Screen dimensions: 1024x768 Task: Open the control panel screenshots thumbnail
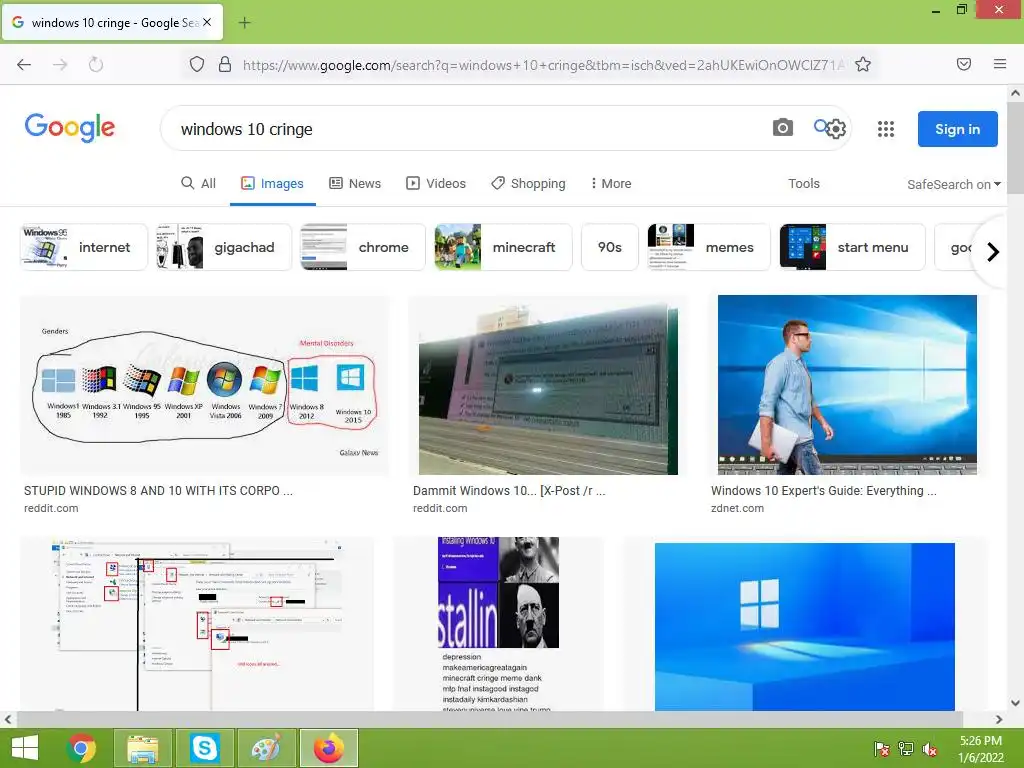pos(197,624)
